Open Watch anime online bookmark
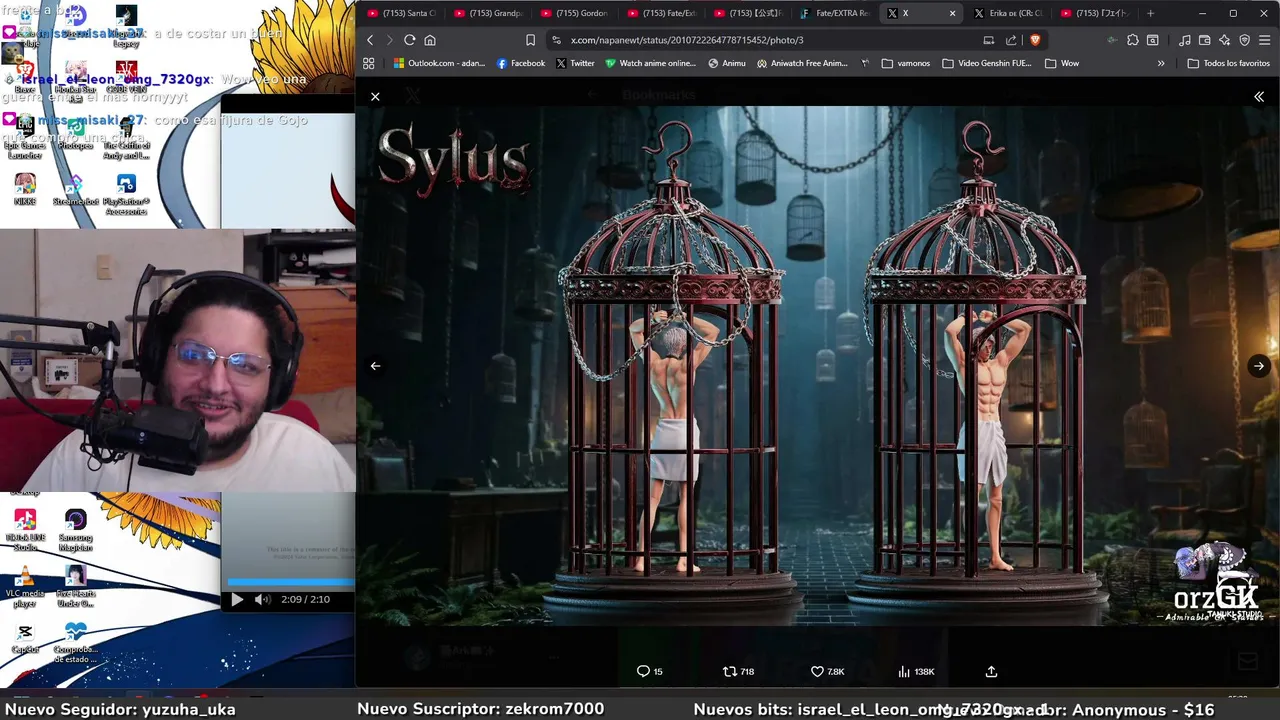Viewport: 1280px width, 720px height. click(650, 63)
